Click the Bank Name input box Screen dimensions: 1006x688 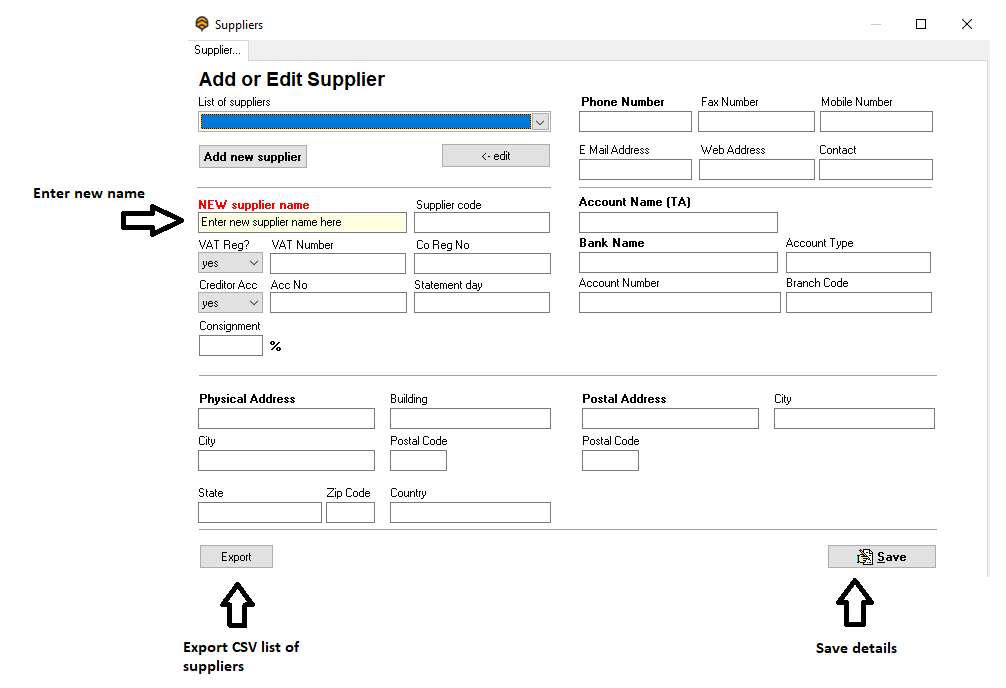pyautogui.click(x=678, y=263)
